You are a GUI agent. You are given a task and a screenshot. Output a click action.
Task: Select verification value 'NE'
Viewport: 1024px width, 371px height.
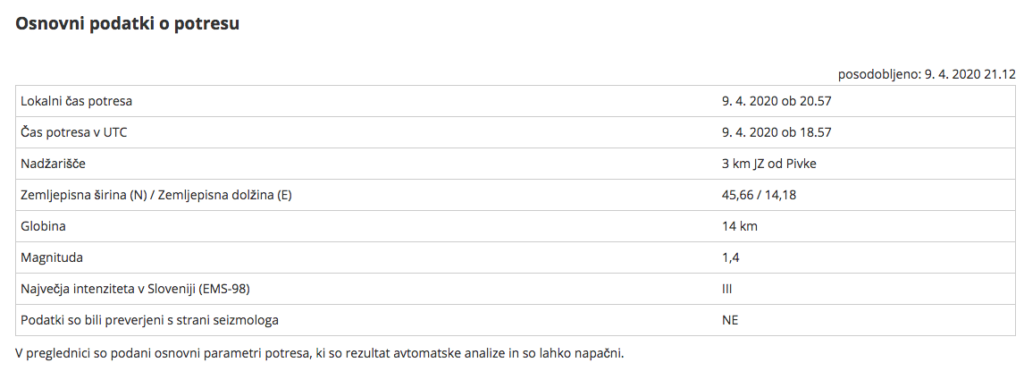tap(730, 321)
